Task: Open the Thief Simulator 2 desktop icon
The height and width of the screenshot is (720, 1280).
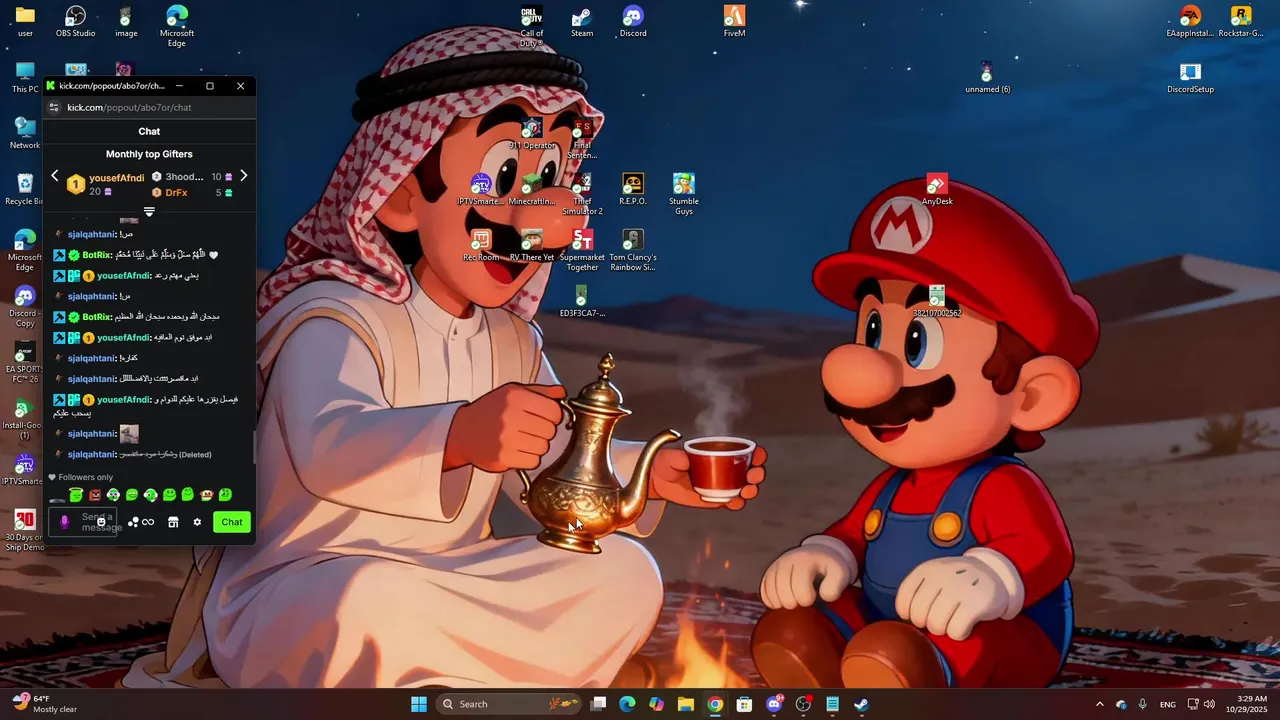Action: pyautogui.click(x=582, y=193)
